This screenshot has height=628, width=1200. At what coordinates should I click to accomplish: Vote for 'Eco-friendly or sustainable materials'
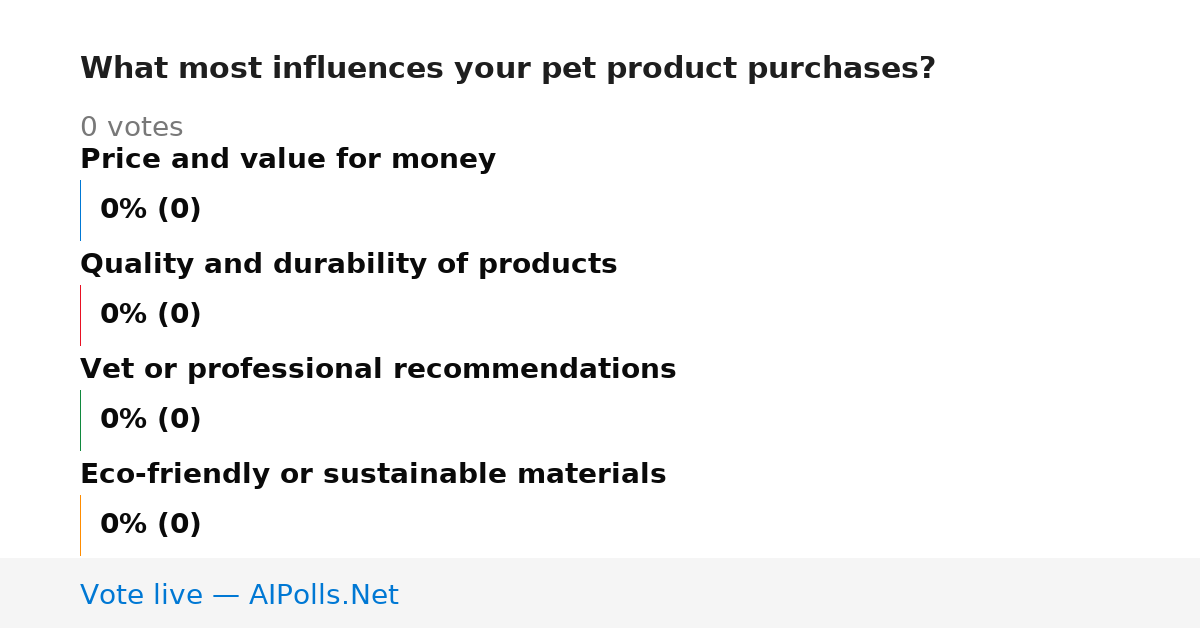[x=373, y=474]
